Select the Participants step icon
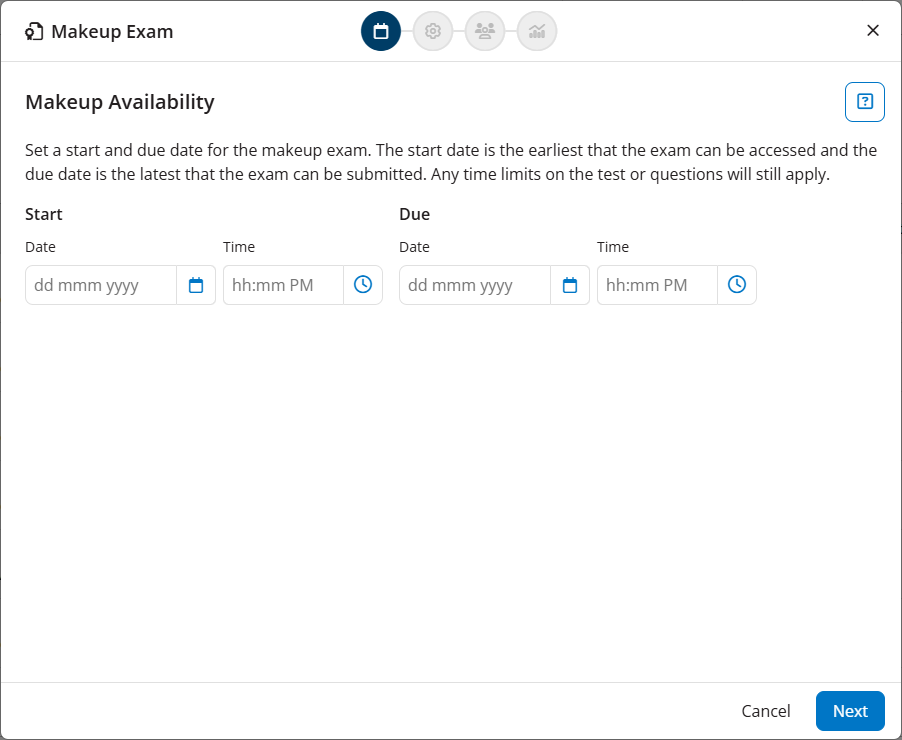Image resolution: width=902 pixels, height=740 pixels. point(485,31)
